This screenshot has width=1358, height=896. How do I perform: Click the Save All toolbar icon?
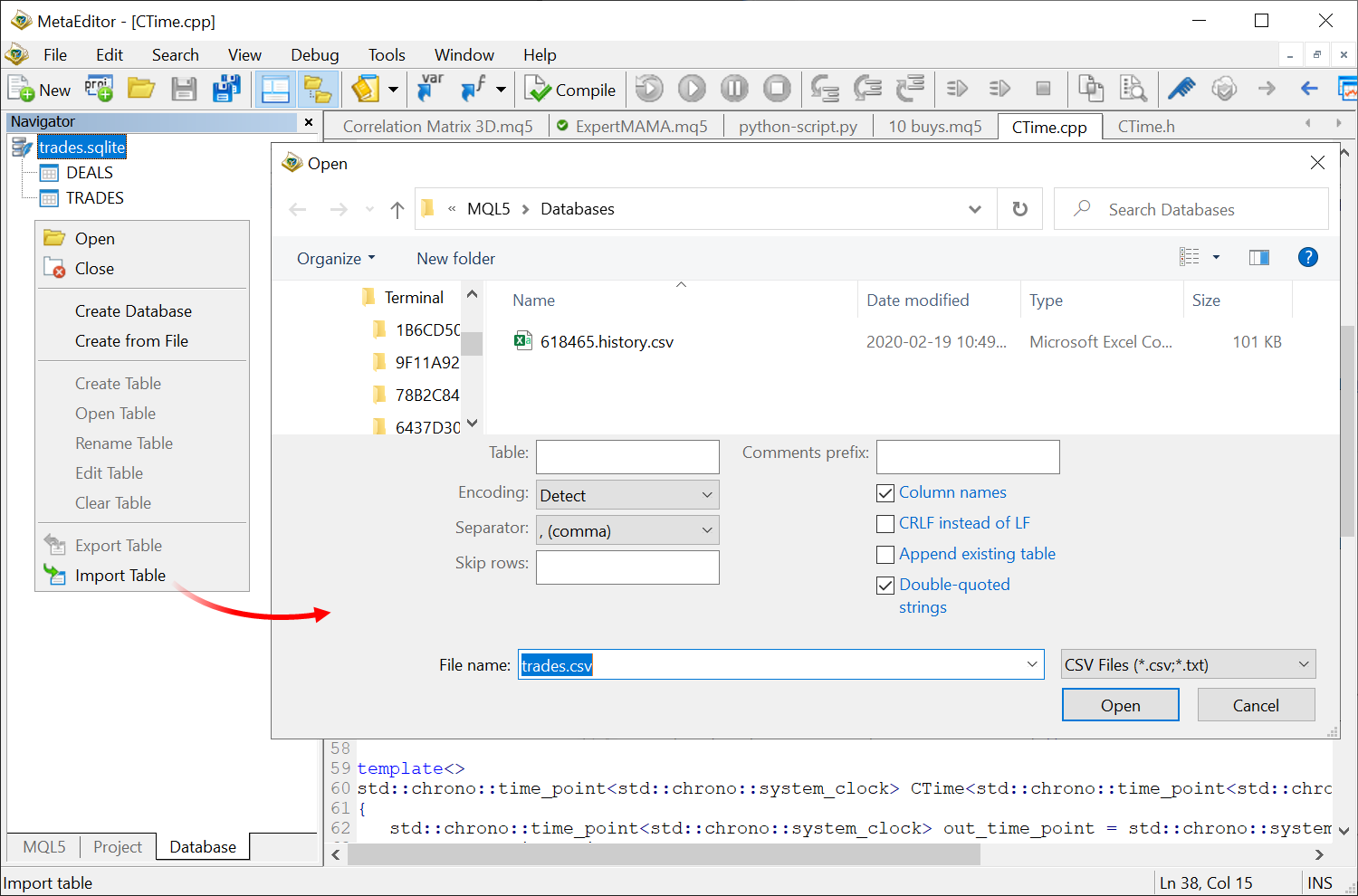(226, 89)
